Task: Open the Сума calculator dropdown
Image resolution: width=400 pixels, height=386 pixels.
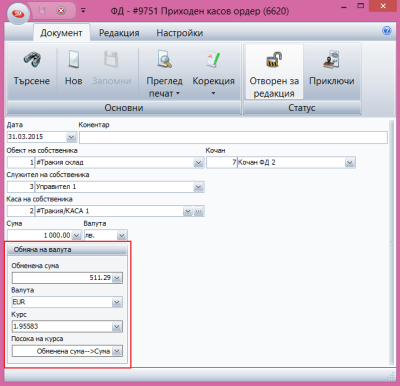Action: pyautogui.click(x=77, y=236)
